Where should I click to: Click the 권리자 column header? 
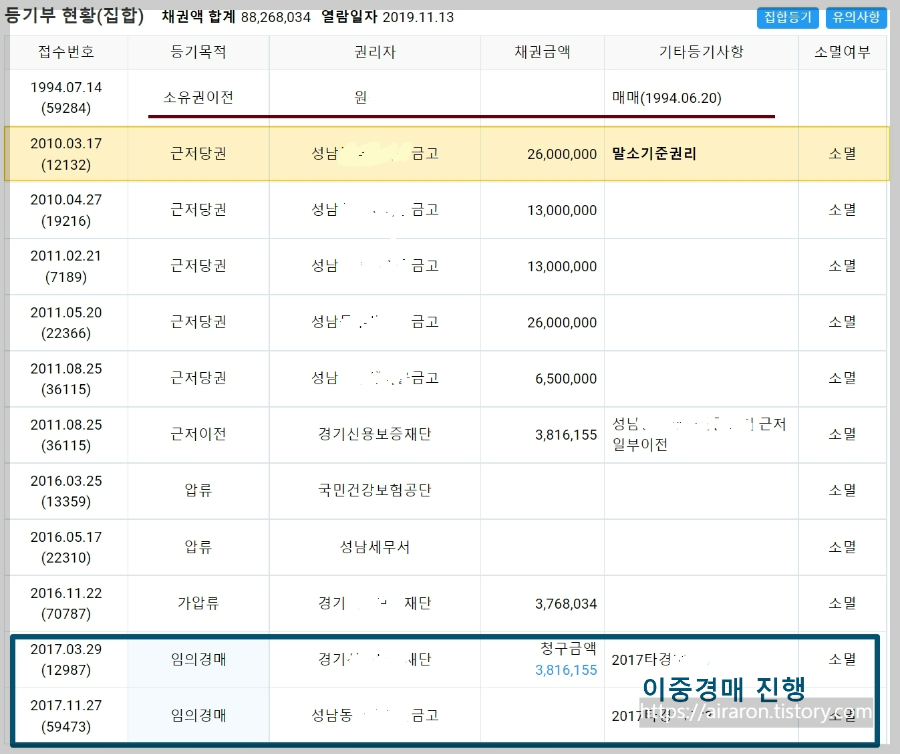click(375, 52)
